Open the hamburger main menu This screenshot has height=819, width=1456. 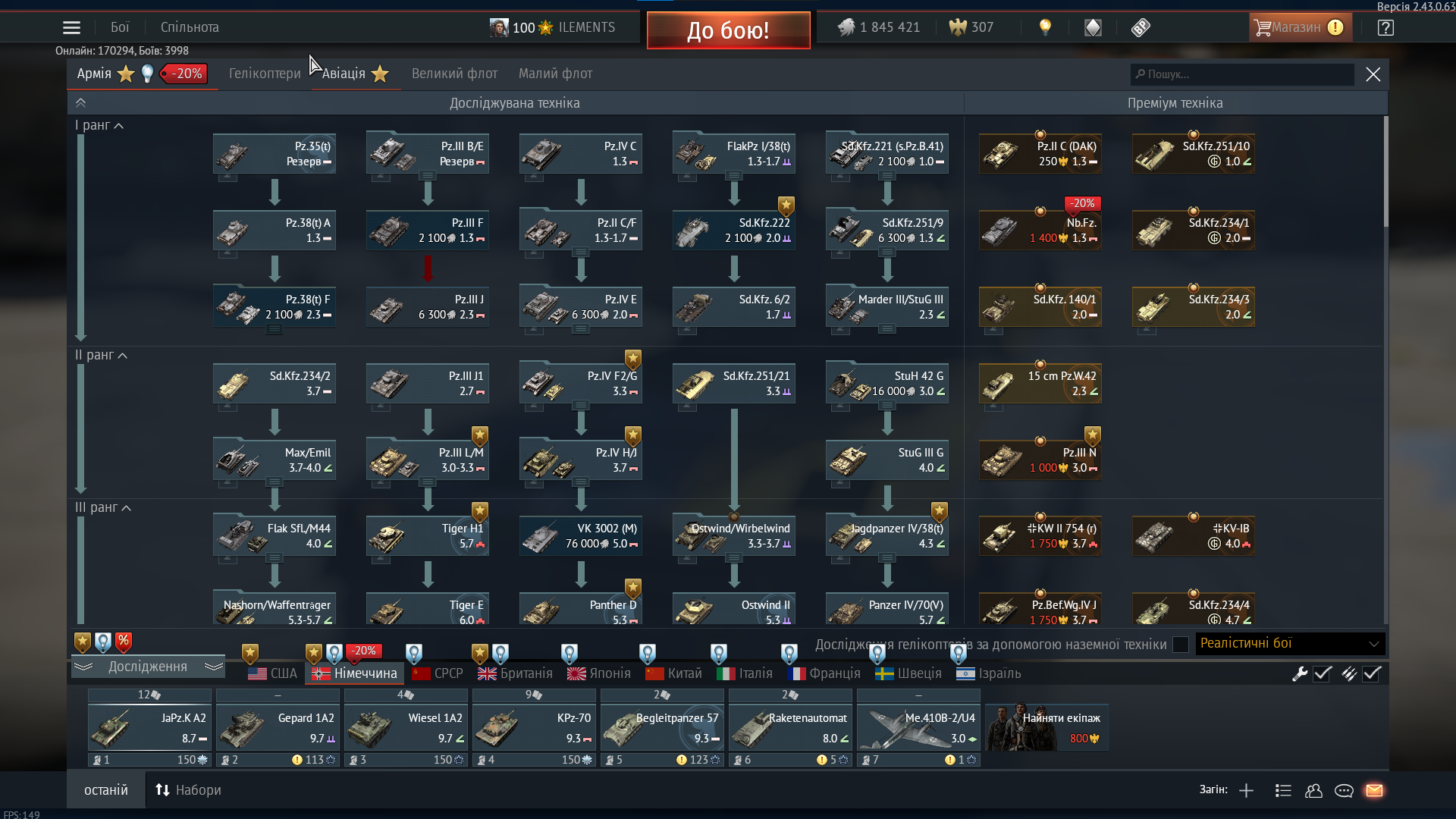click(71, 27)
